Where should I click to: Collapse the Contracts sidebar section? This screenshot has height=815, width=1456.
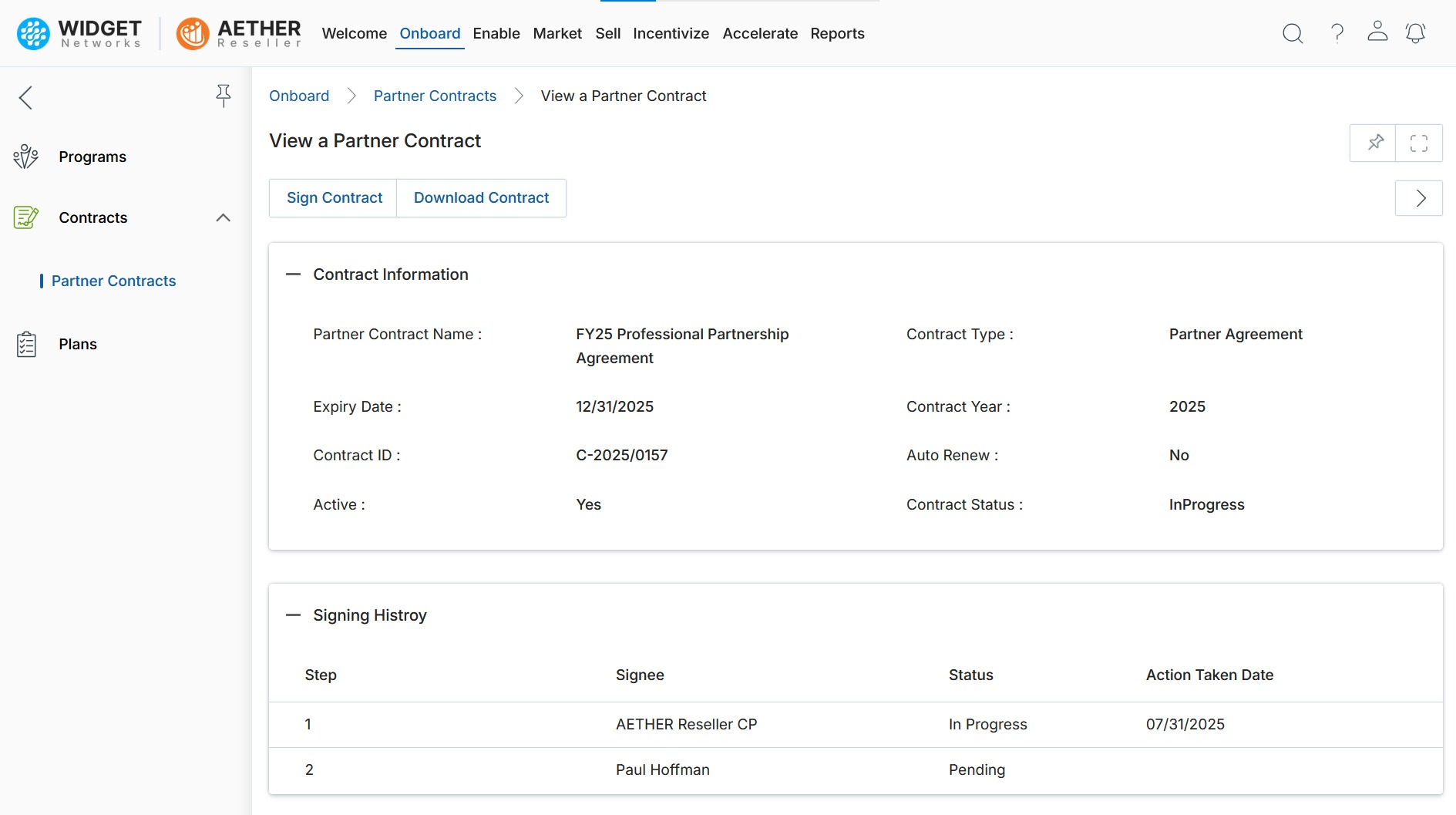(223, 218)
